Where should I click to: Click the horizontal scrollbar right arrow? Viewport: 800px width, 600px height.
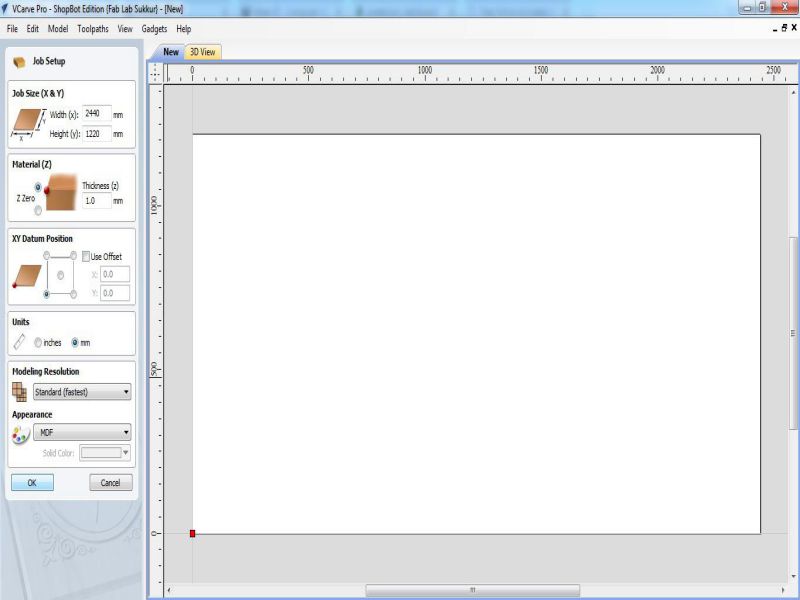(x=783, y=590)
